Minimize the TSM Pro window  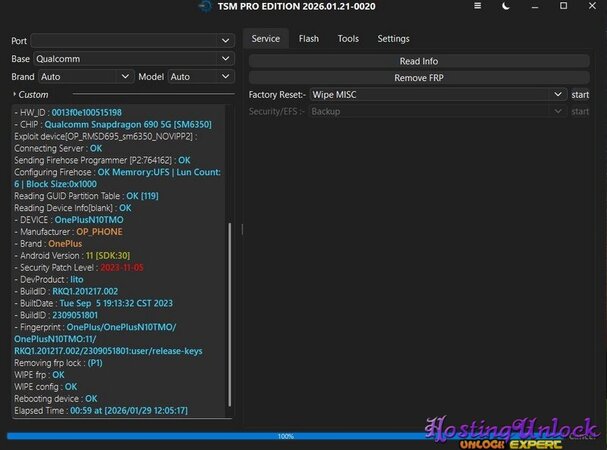coord(535,8)
